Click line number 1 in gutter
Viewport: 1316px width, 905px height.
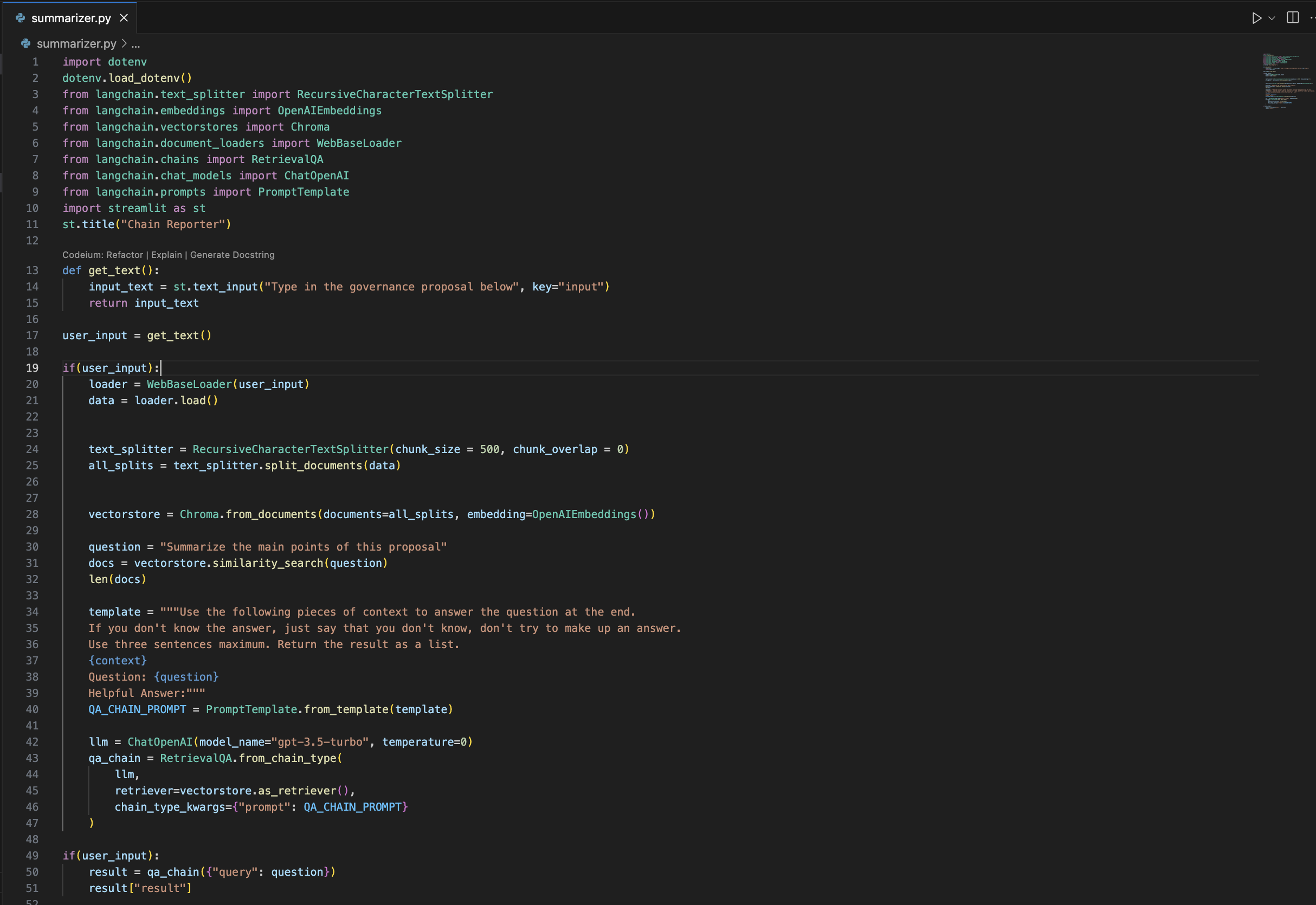tap(35, 62)
